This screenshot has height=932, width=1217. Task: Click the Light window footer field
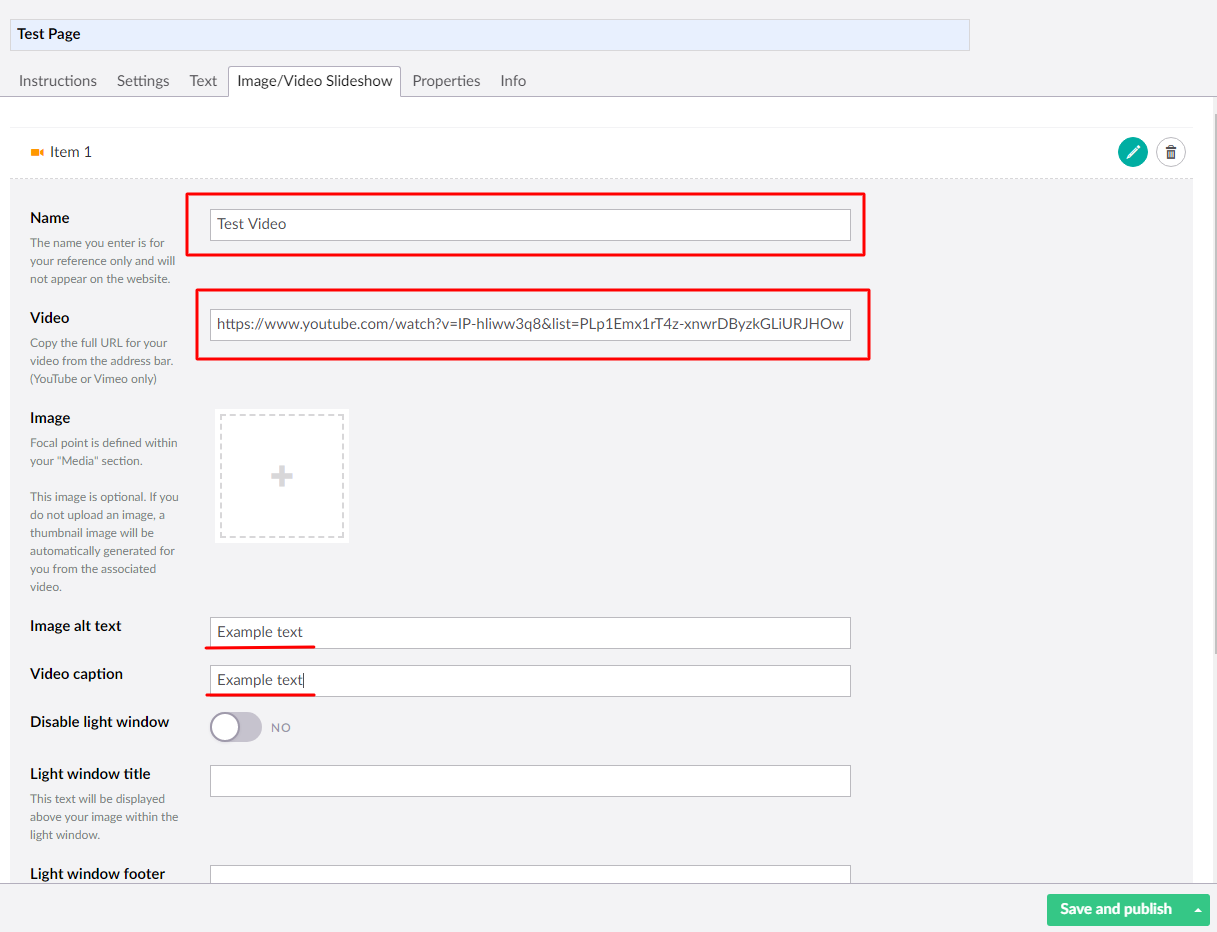[530, 874]
